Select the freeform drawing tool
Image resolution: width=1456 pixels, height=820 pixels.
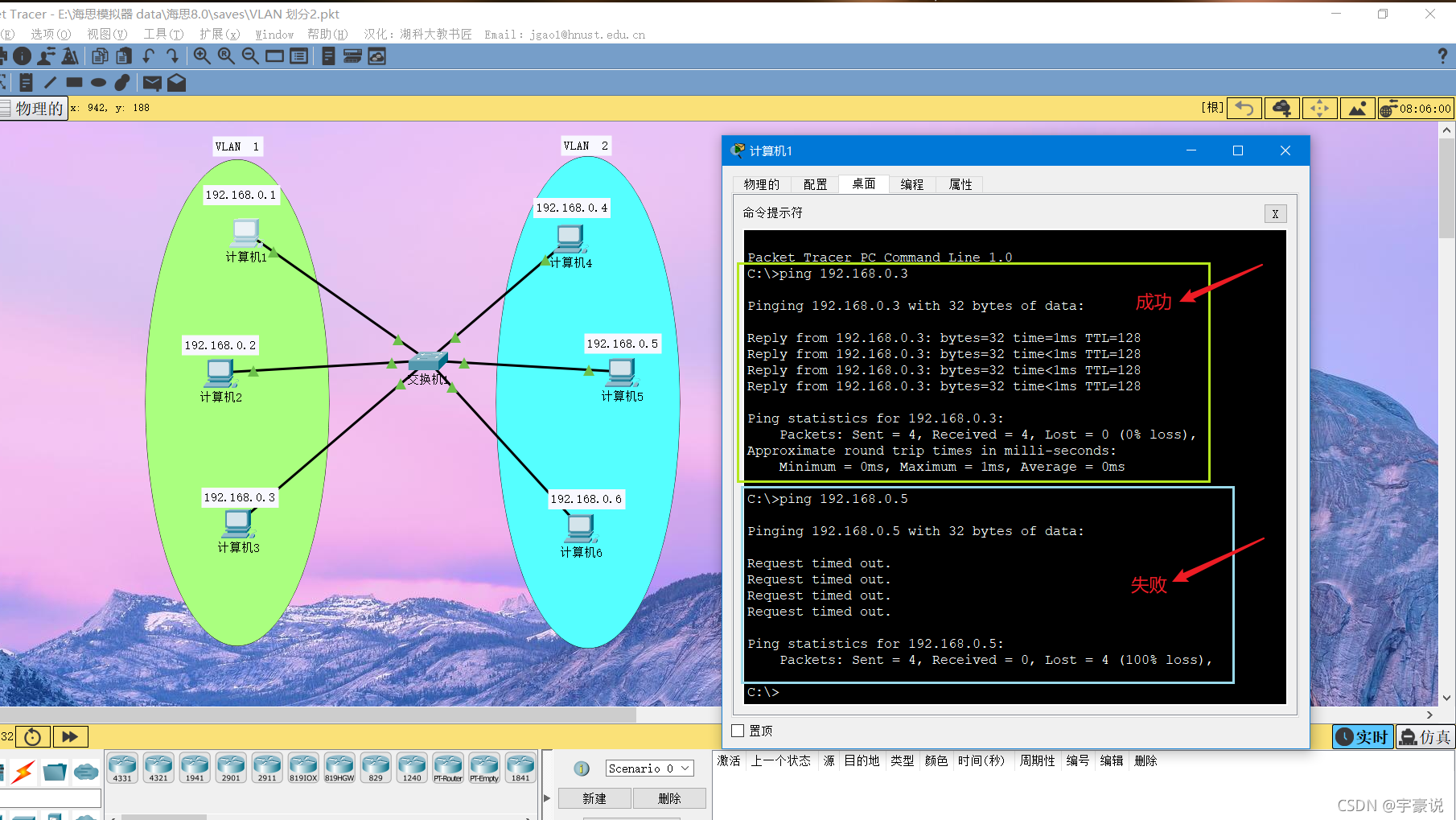click(122, 82)
